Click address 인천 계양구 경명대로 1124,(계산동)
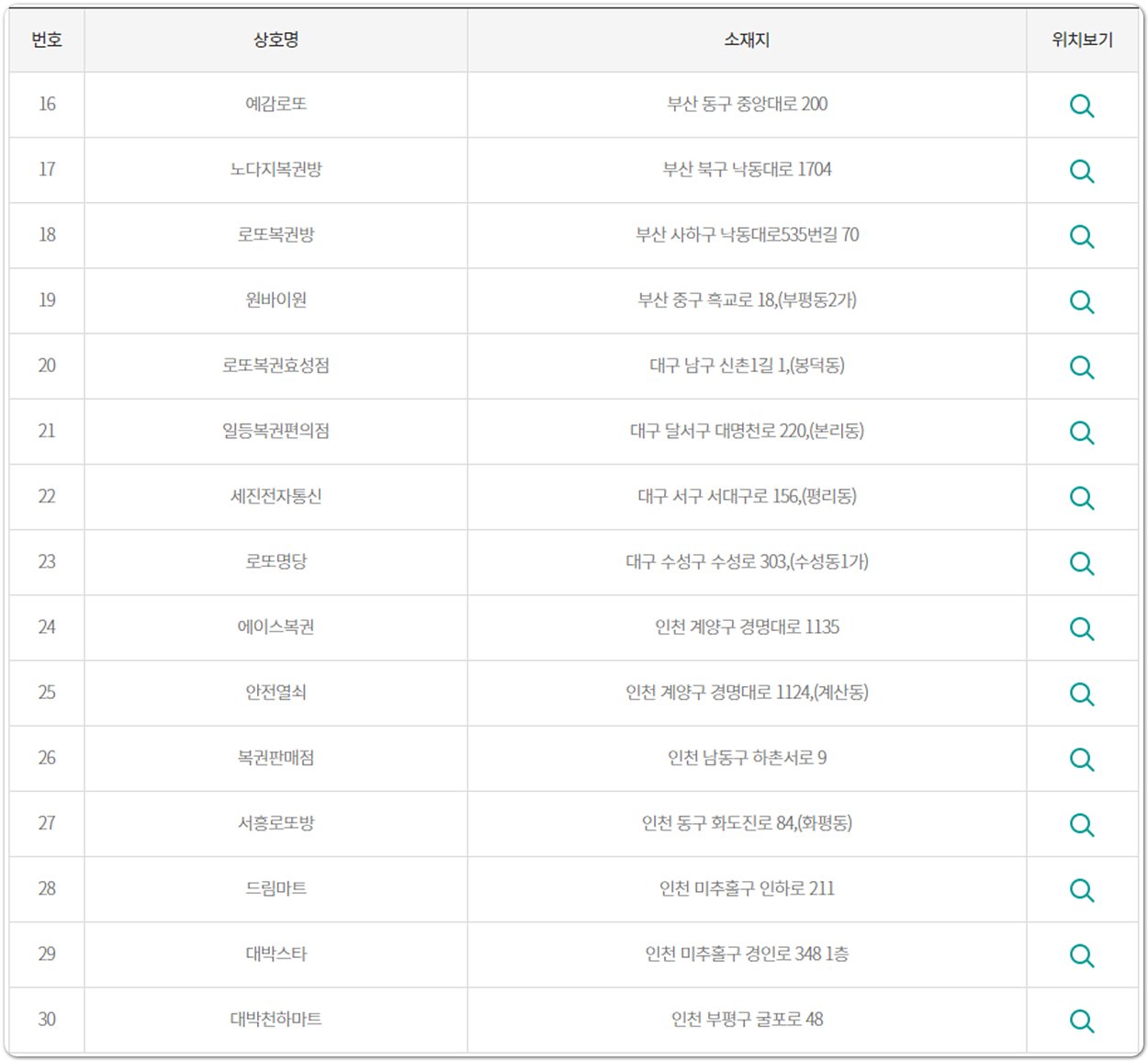The height and width of the screenshot is (1061, 1148). tap(747, 692)
